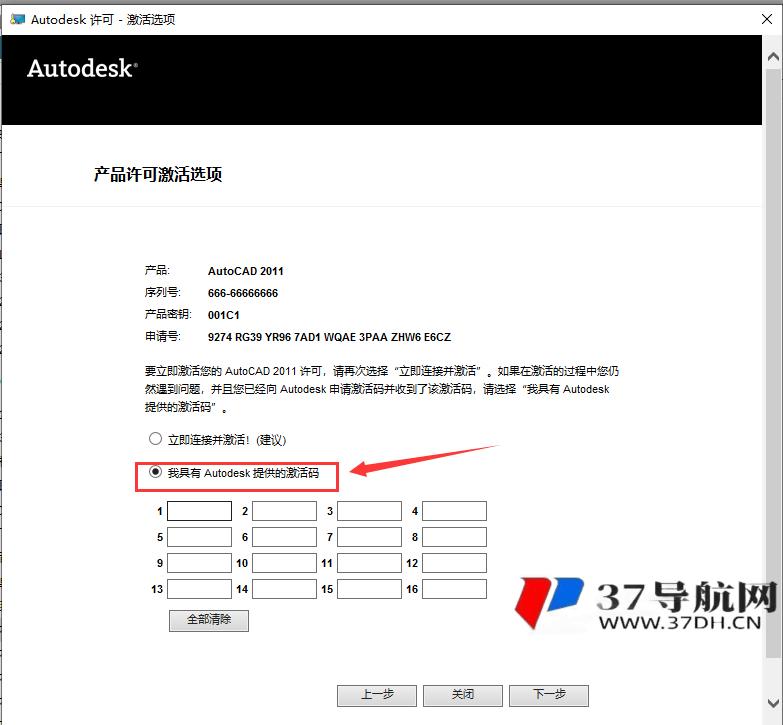Click activation code field 13

tap(199, 589)
